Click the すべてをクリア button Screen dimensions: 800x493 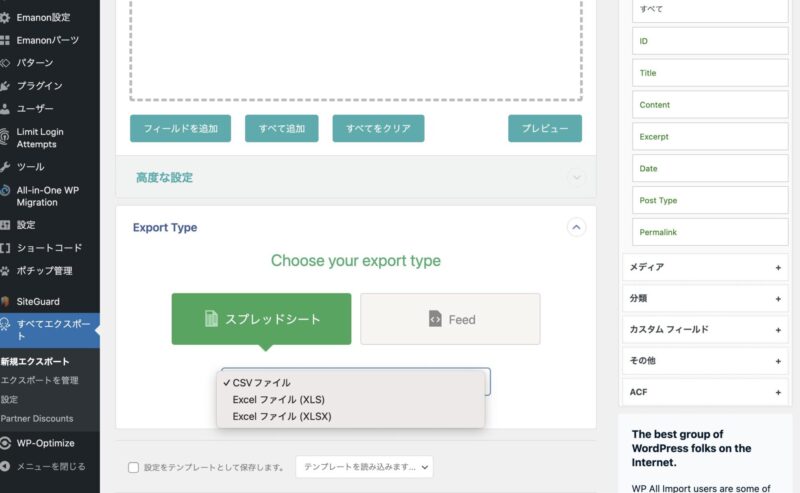pyautogui.click(x=378, y=129)
